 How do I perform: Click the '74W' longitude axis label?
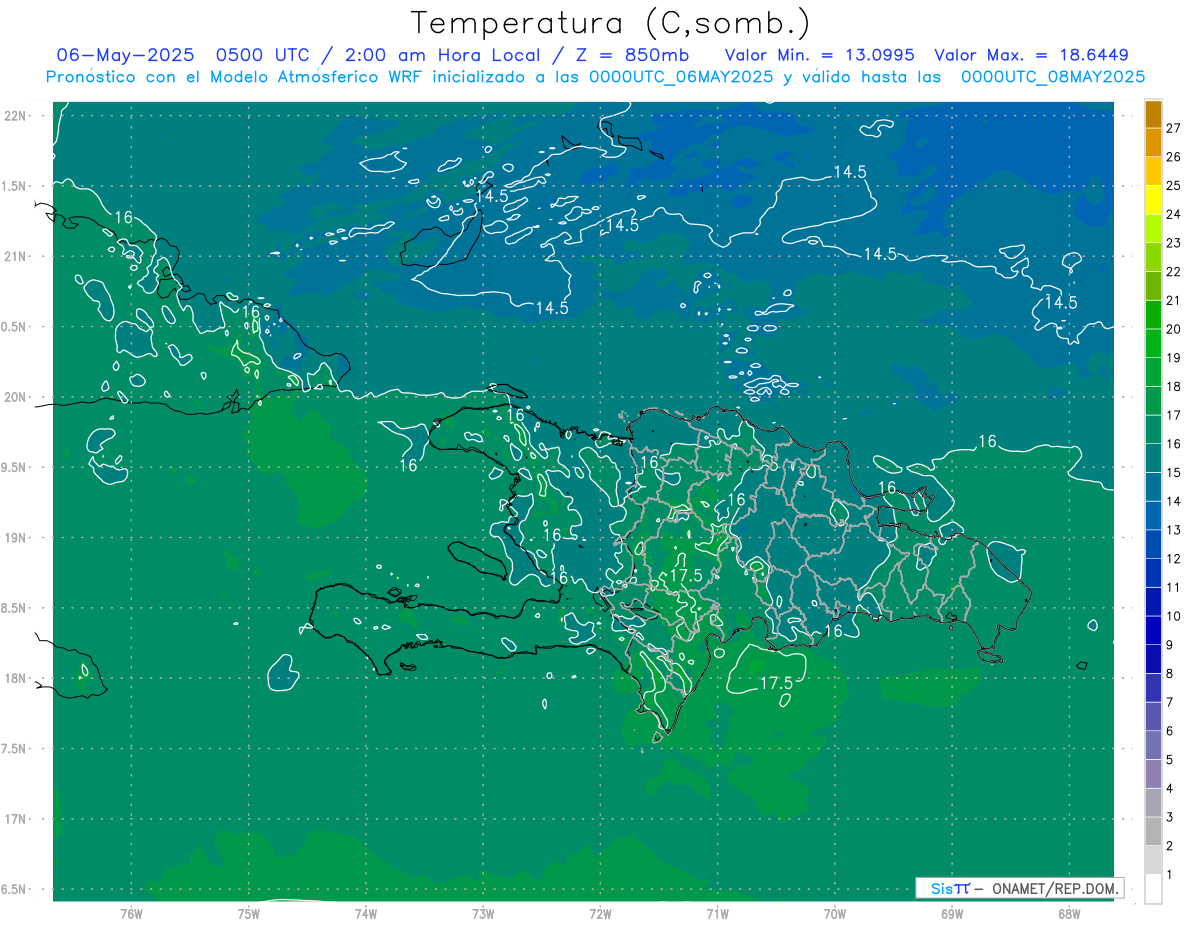[366, 913]
